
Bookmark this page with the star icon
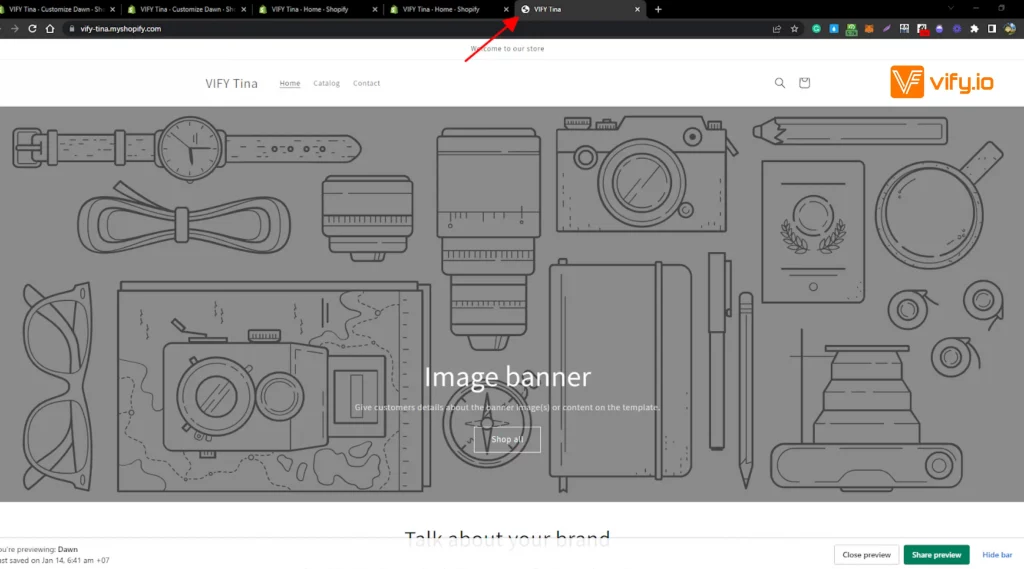tap(794, 29)
